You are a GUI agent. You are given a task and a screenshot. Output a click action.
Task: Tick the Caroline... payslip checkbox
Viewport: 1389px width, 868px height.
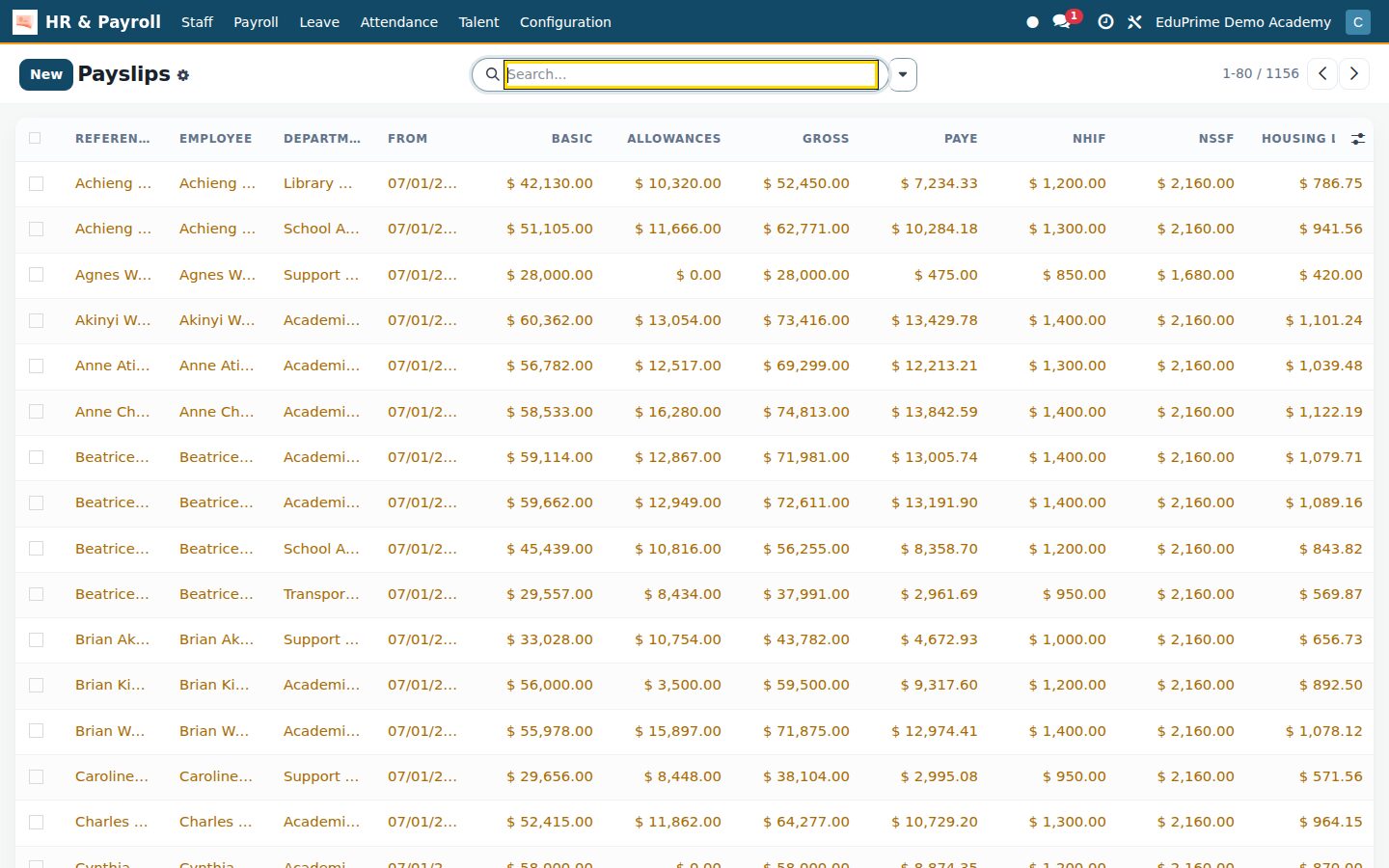click(36, 776)
